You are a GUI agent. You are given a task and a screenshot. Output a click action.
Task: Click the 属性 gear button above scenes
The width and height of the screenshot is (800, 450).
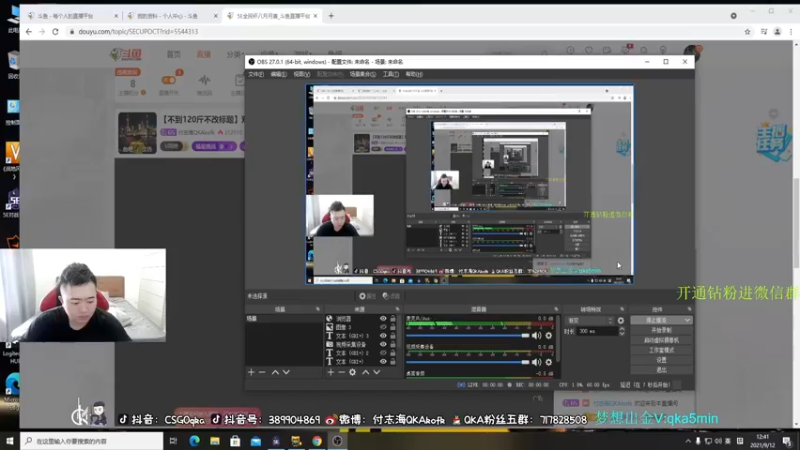pos(367,296)
